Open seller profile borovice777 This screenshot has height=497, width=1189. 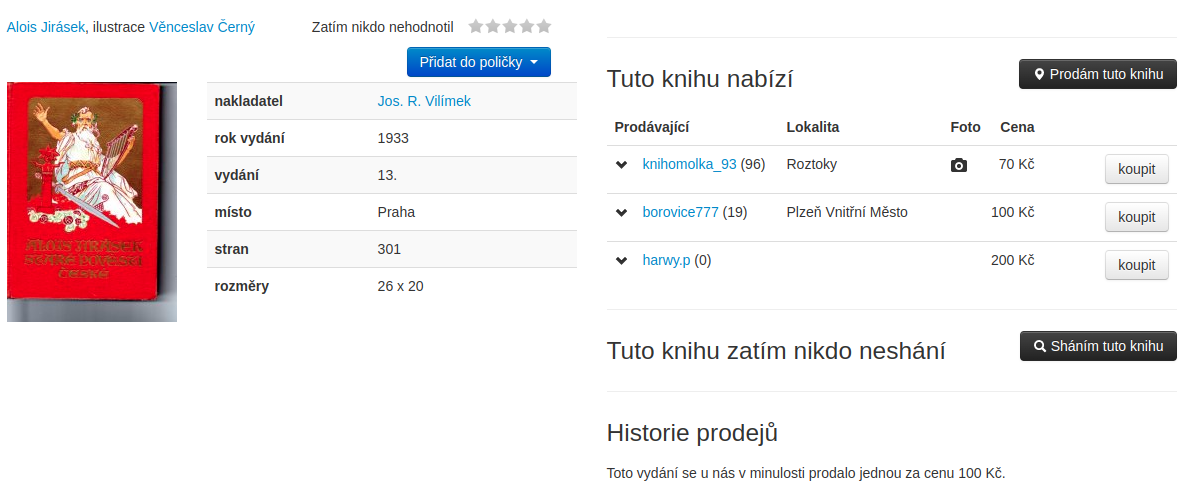[680, 212]
